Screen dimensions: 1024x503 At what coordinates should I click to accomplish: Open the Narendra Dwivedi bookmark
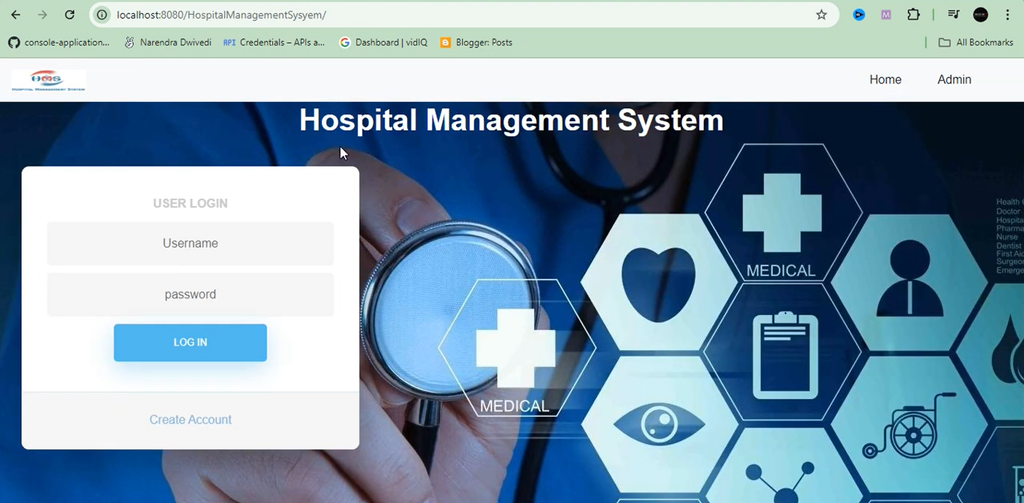(167, 42)
